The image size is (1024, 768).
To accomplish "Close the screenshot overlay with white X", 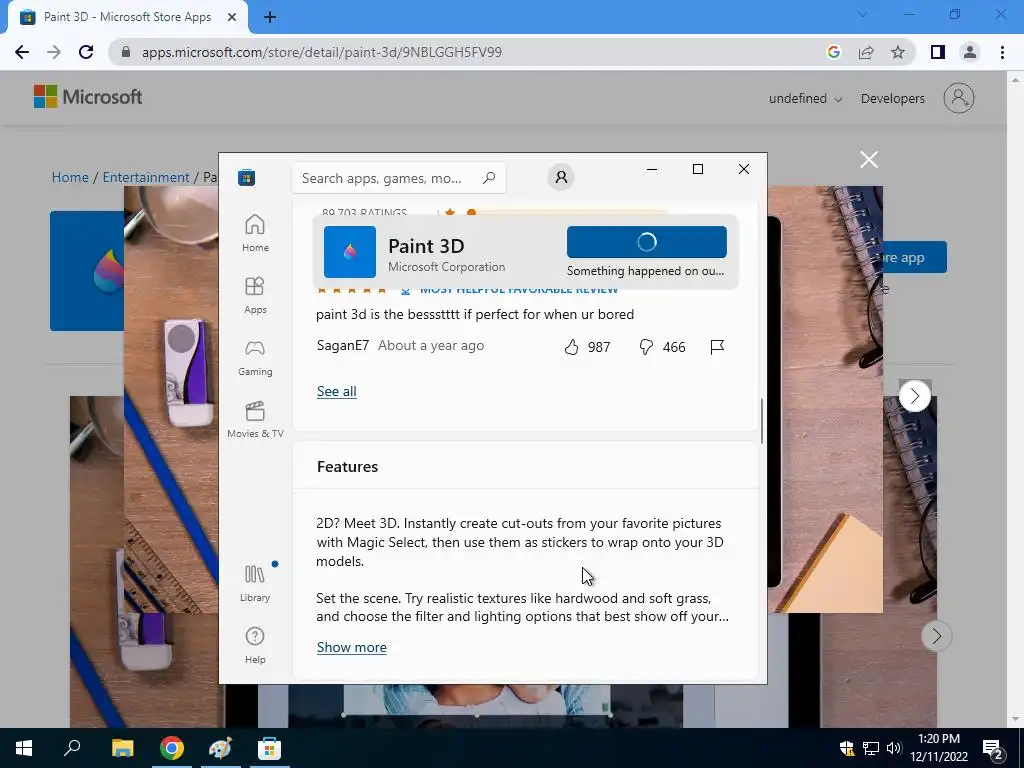I will [x=869, y=159].
